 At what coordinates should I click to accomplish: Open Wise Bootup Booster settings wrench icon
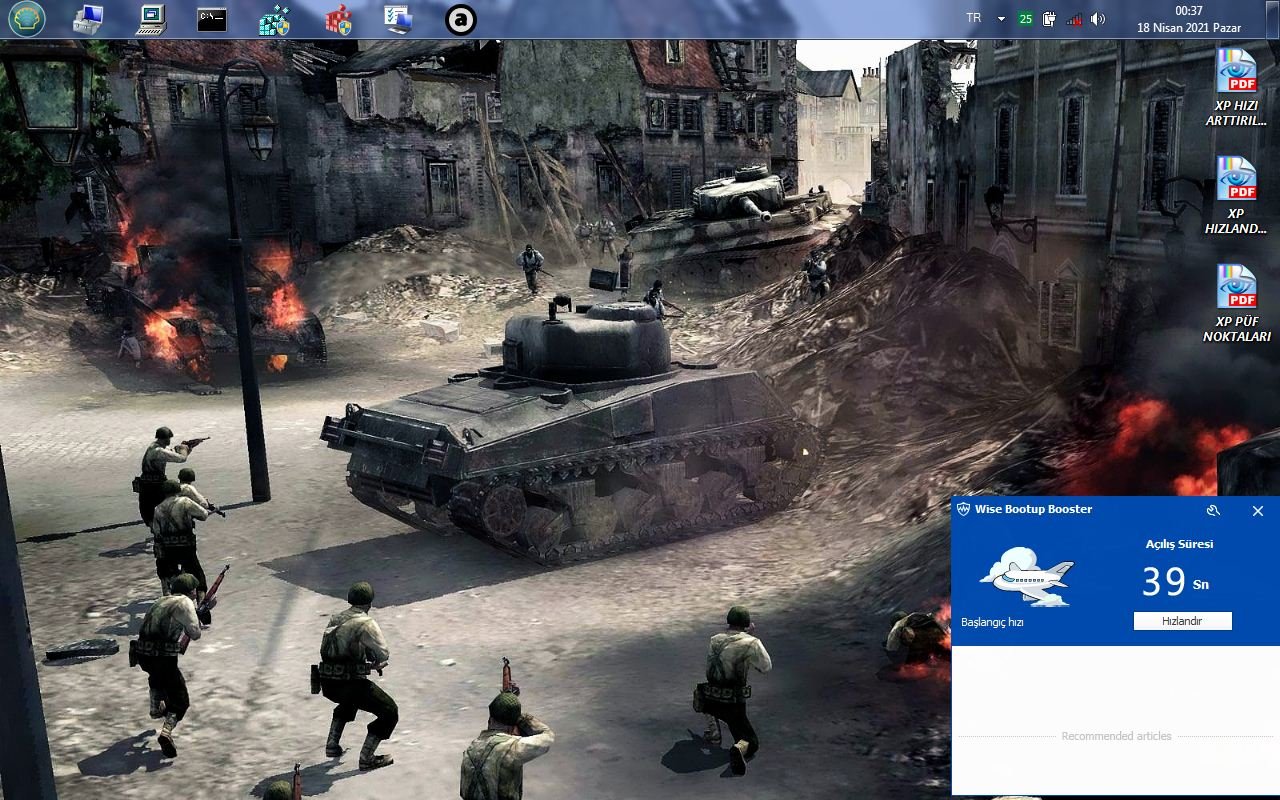(x=1213, y=510)
